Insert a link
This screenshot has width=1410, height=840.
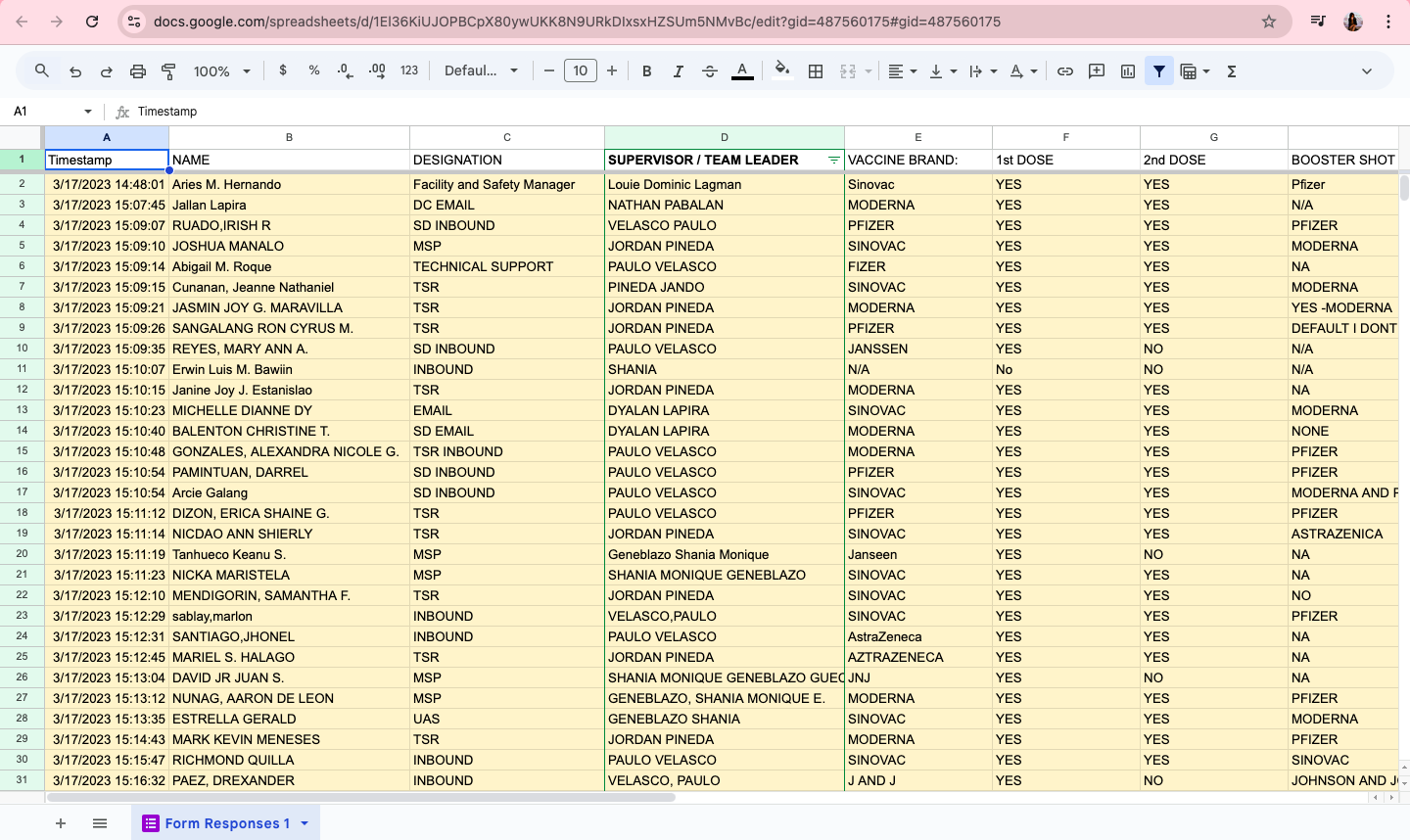1065,70
